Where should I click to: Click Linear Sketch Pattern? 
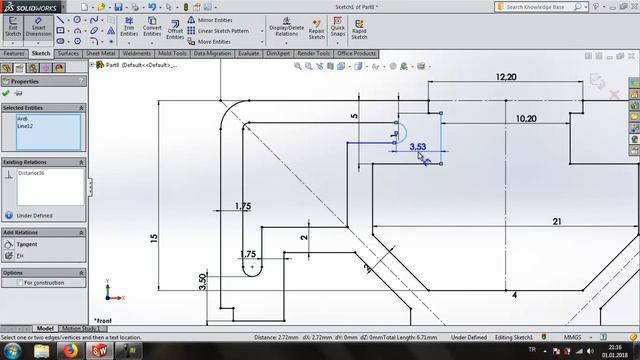point(218,31)
